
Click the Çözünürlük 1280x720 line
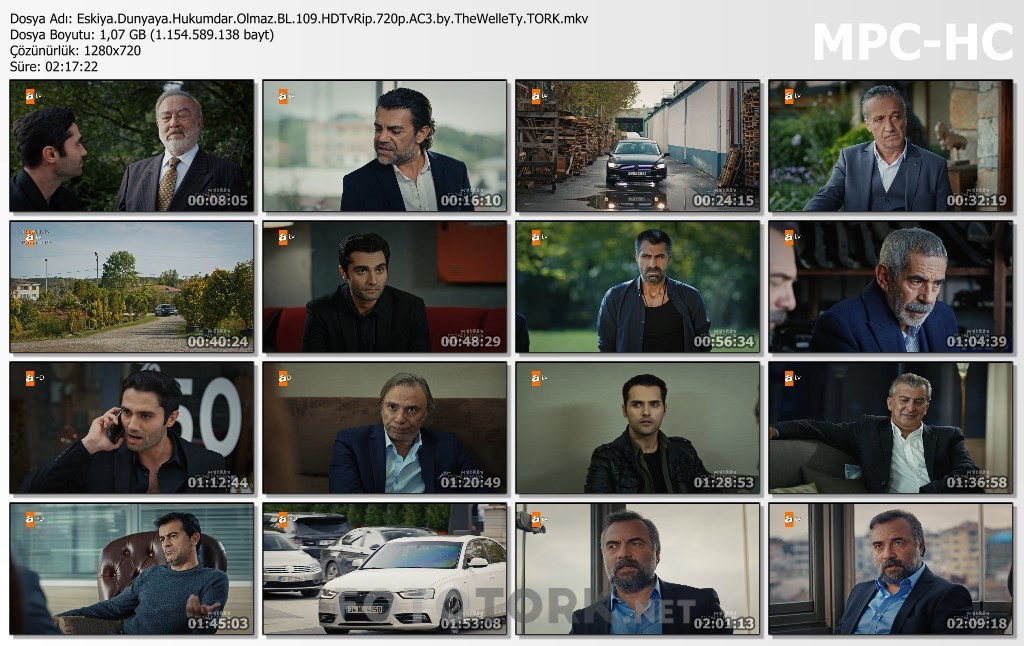[x=75, y=50]
